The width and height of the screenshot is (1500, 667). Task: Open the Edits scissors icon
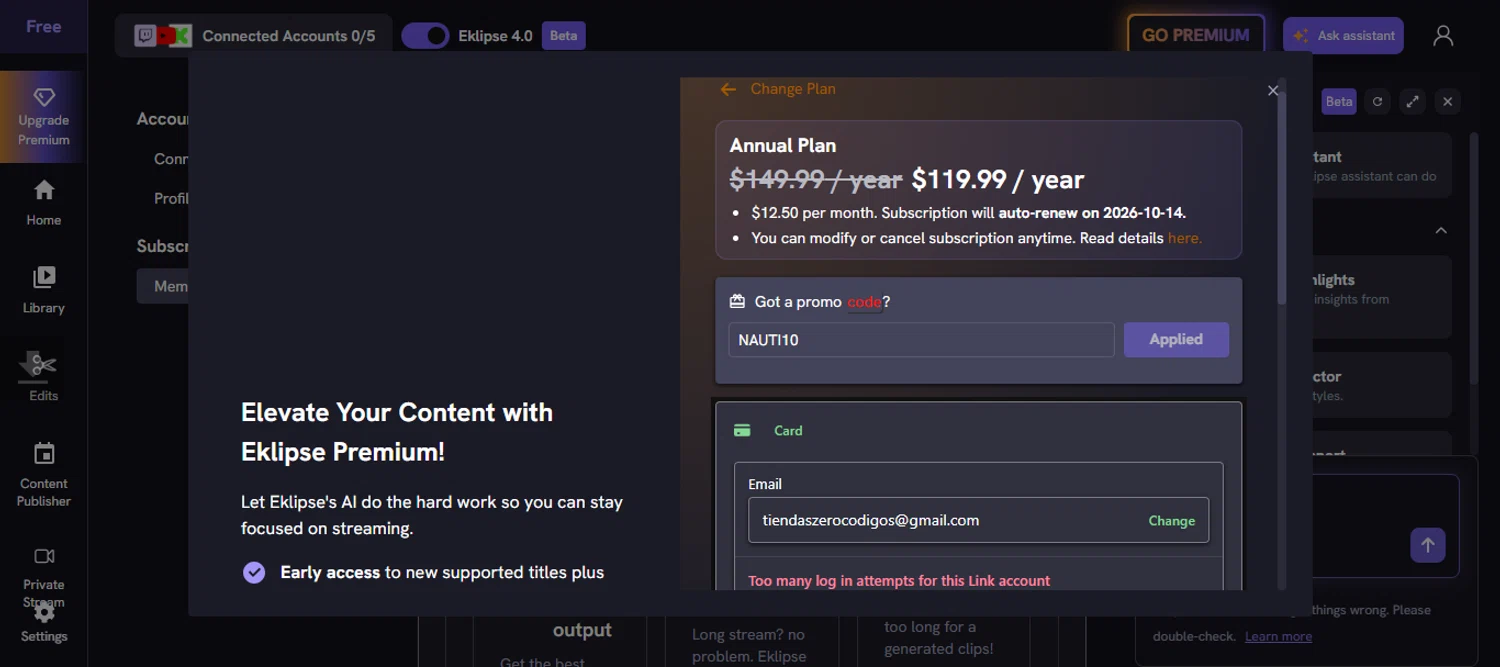click(x=43, y=365)
